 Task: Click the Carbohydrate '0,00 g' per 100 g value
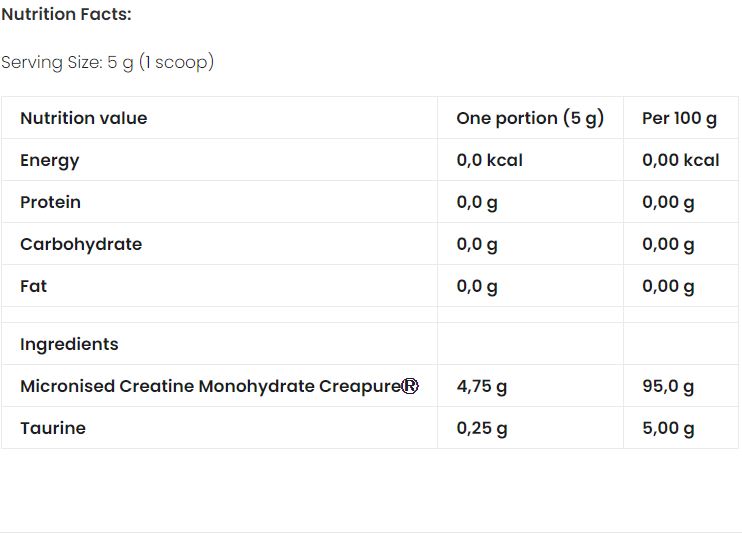[x=668, y=244]
